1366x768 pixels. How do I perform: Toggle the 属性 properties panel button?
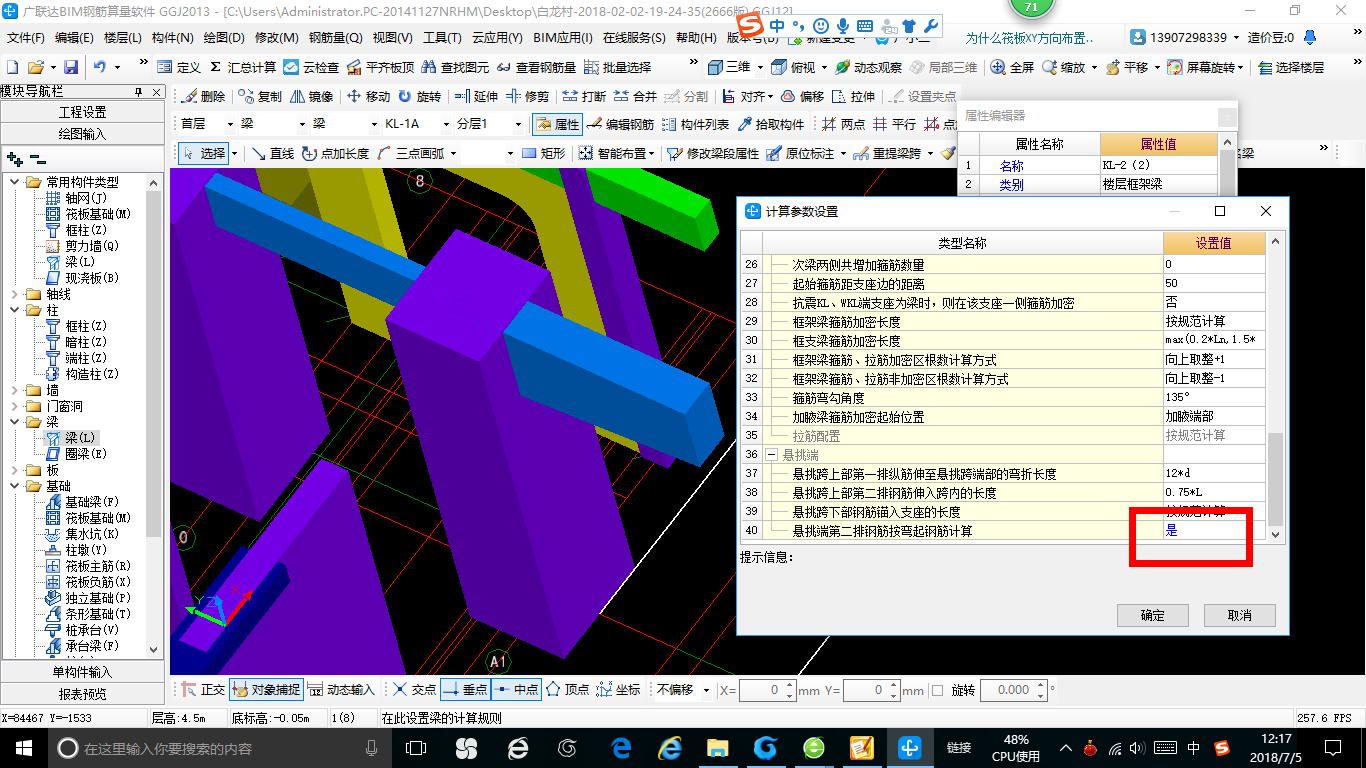coord(557,124)
